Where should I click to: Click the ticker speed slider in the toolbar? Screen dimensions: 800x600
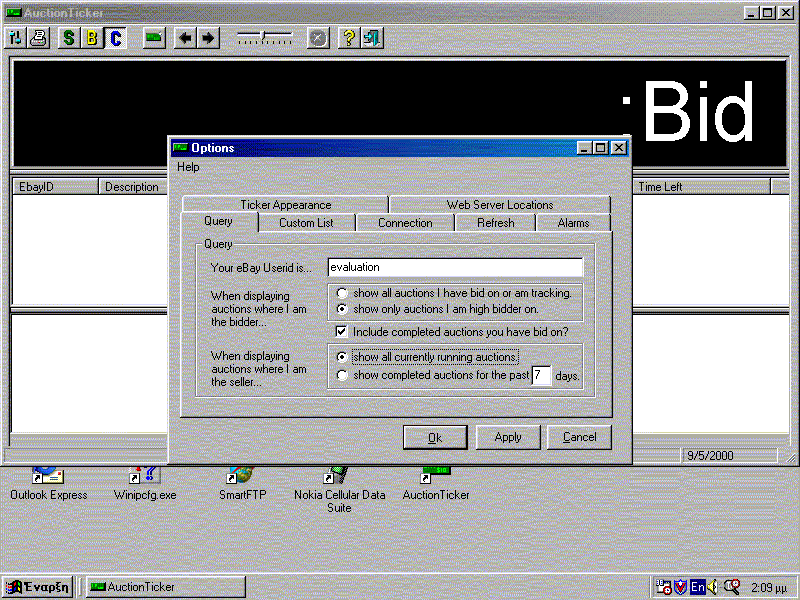tap(265, 37)
